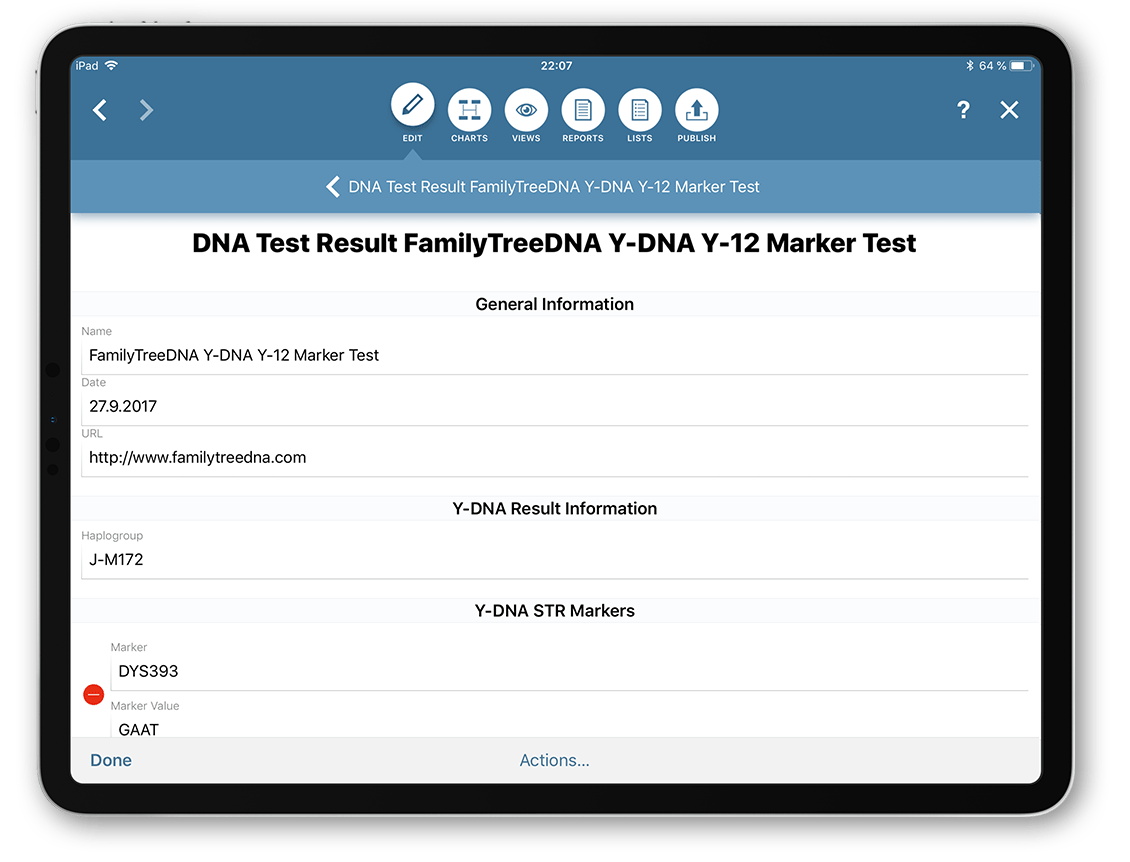Select the General Information section header
Image resolution: width=1130 pixels, height=862 pixels.
click(x=555, y=304)
